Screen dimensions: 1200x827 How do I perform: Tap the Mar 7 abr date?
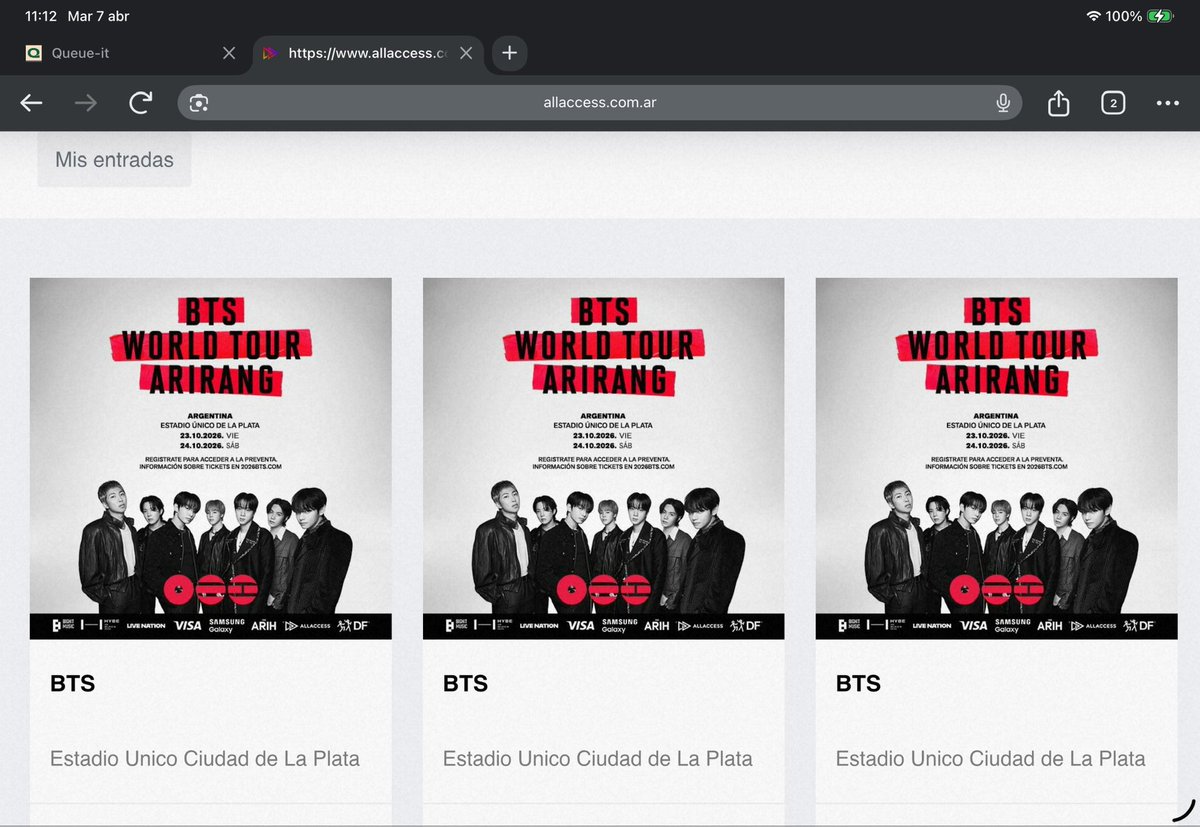(x=98, y=16)
